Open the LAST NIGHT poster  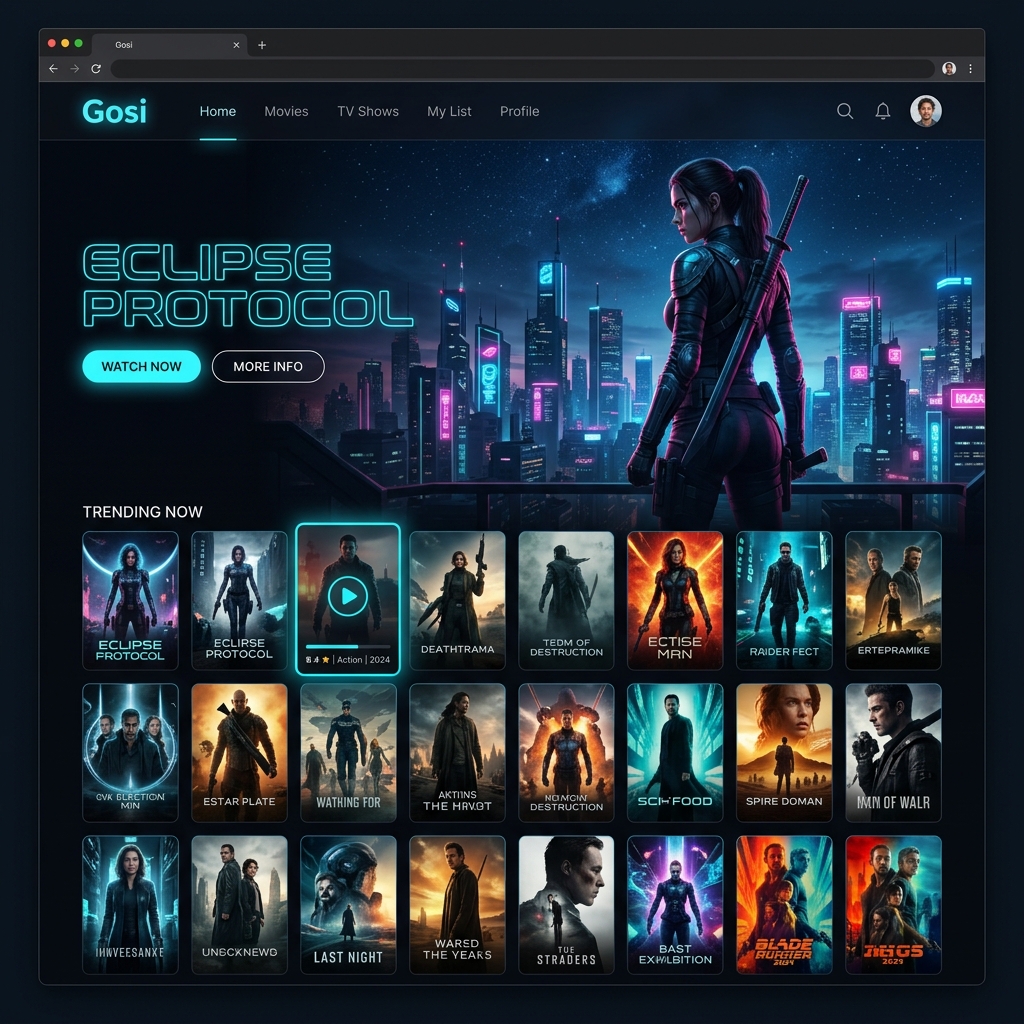coord(348,905)
